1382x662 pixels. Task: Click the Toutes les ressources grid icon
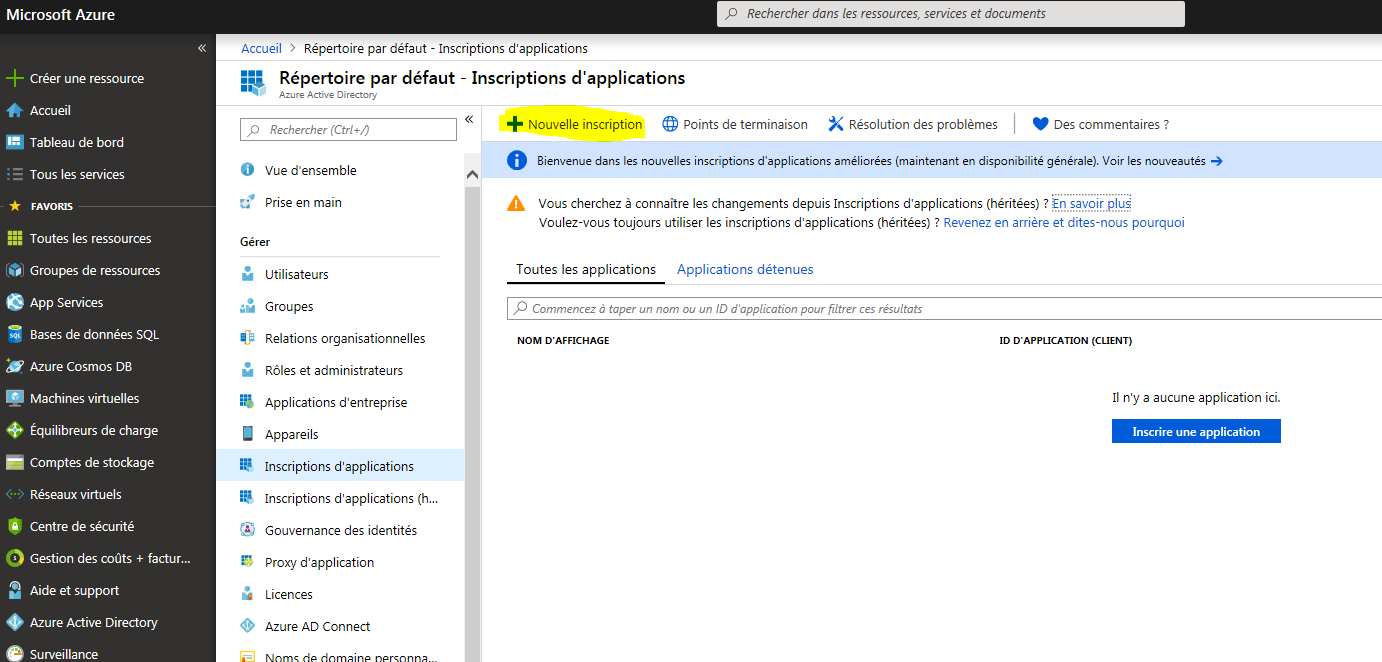click(15, 238)
